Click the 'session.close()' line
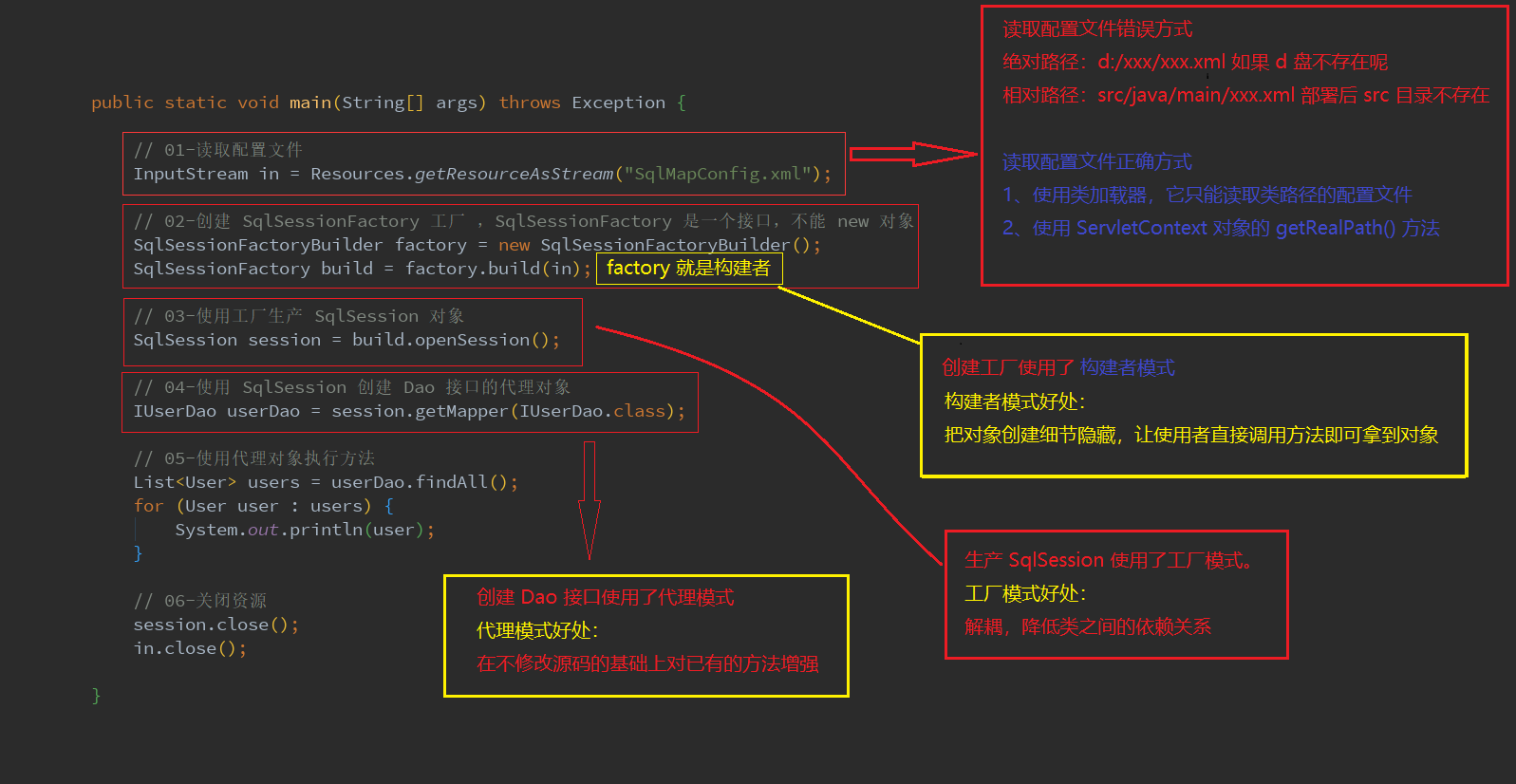The width and height of the screenshot is (1516, 784). [x=215, y=625]
